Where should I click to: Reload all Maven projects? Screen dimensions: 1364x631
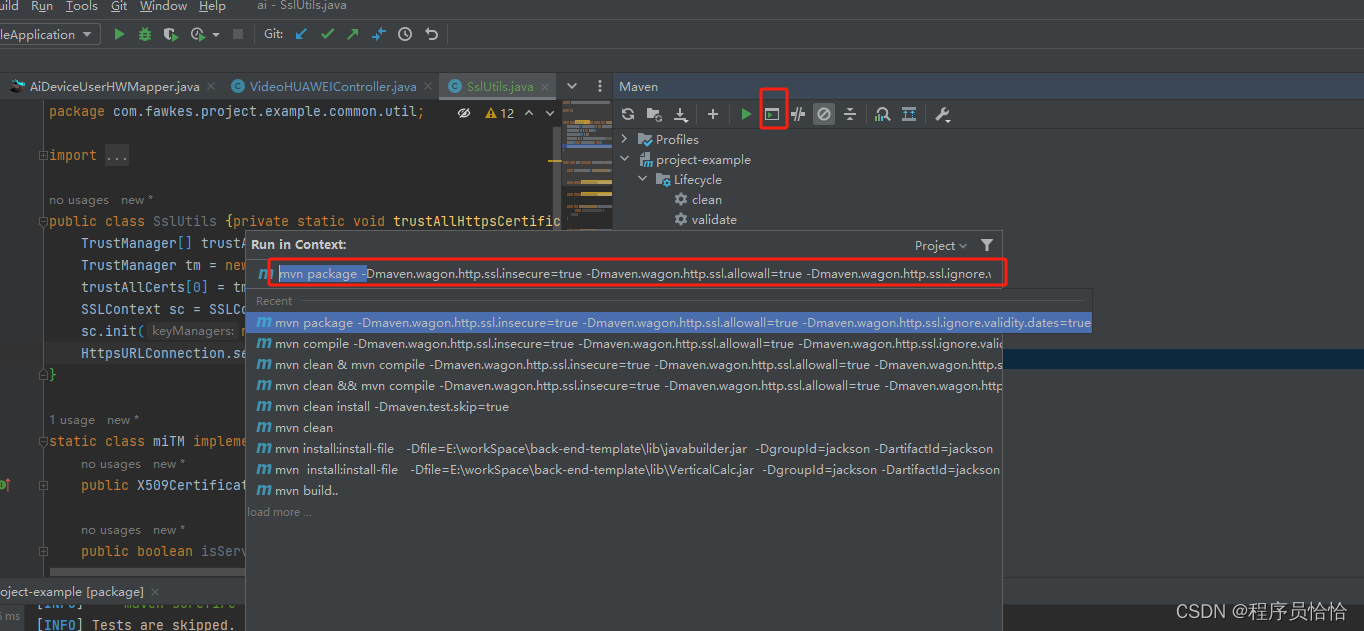click(627, 113)
